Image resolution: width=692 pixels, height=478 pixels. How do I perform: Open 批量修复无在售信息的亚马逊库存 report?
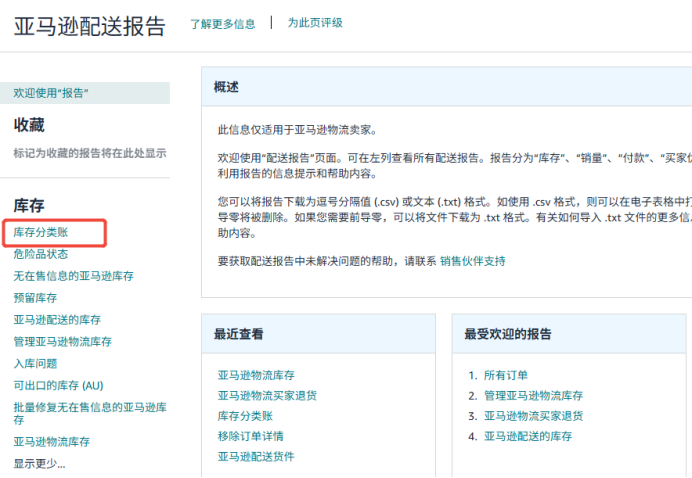tap(90, 413)
